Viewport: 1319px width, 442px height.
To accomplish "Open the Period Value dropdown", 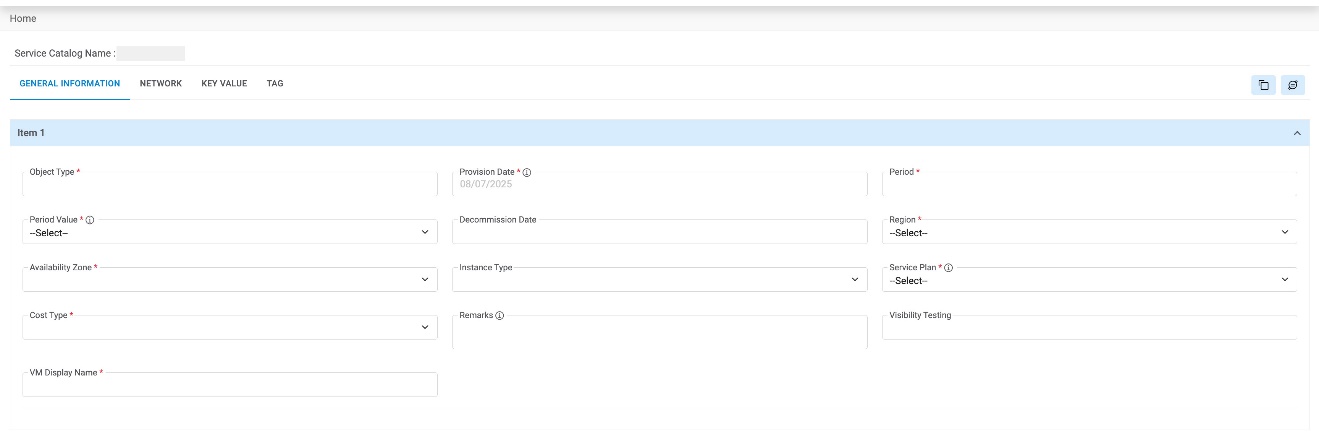I will [x=229, y=233].
